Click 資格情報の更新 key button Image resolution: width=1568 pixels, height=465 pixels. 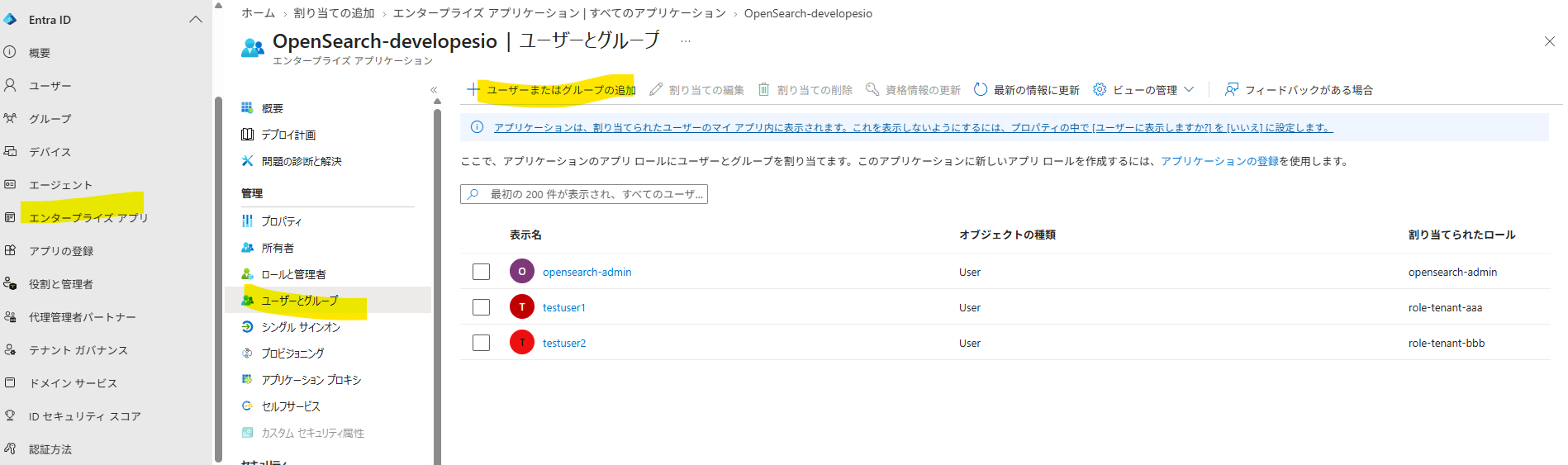click(913, 90)
